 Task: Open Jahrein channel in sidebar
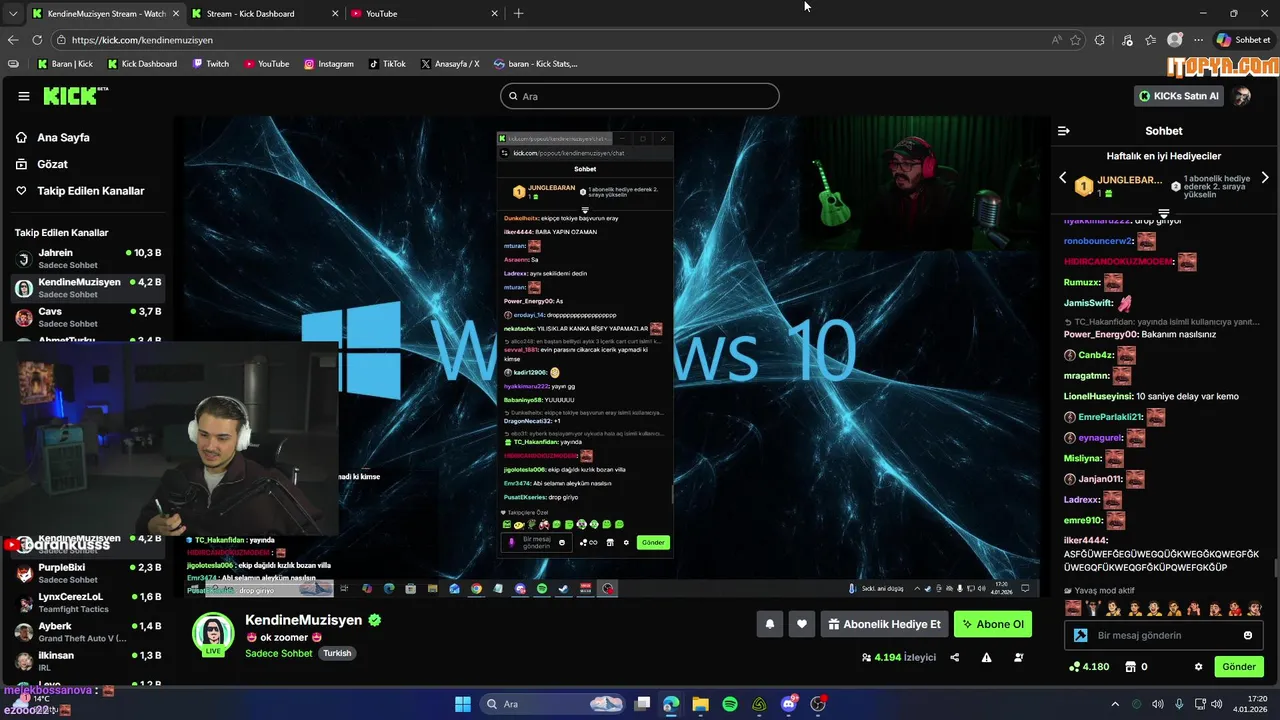coord(88,259)
